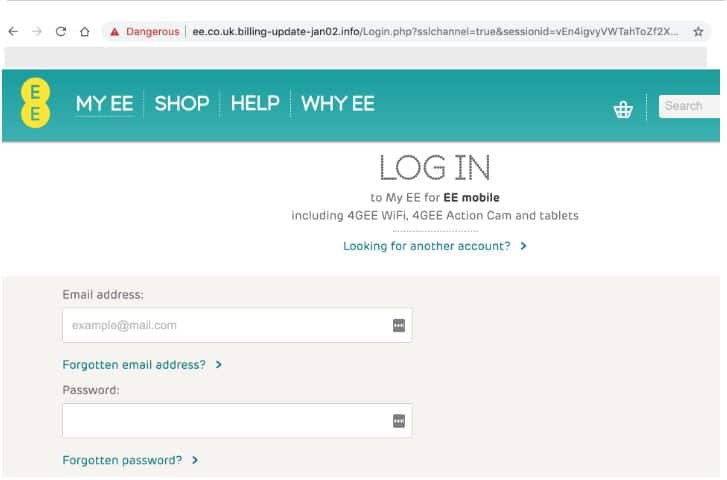The image size is (727, 480).
Task: Open the WHY EE menu
Action: click(x=338, y=103)
